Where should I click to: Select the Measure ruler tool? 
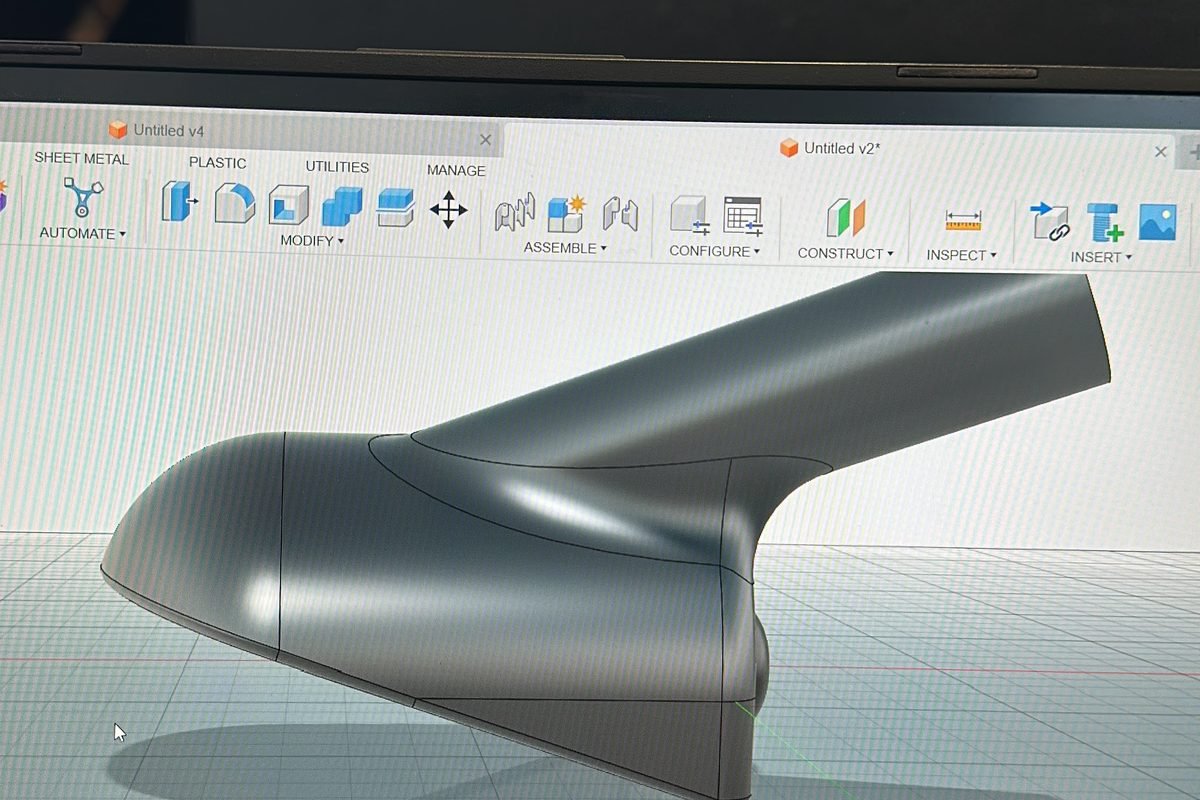coord(962,221)
